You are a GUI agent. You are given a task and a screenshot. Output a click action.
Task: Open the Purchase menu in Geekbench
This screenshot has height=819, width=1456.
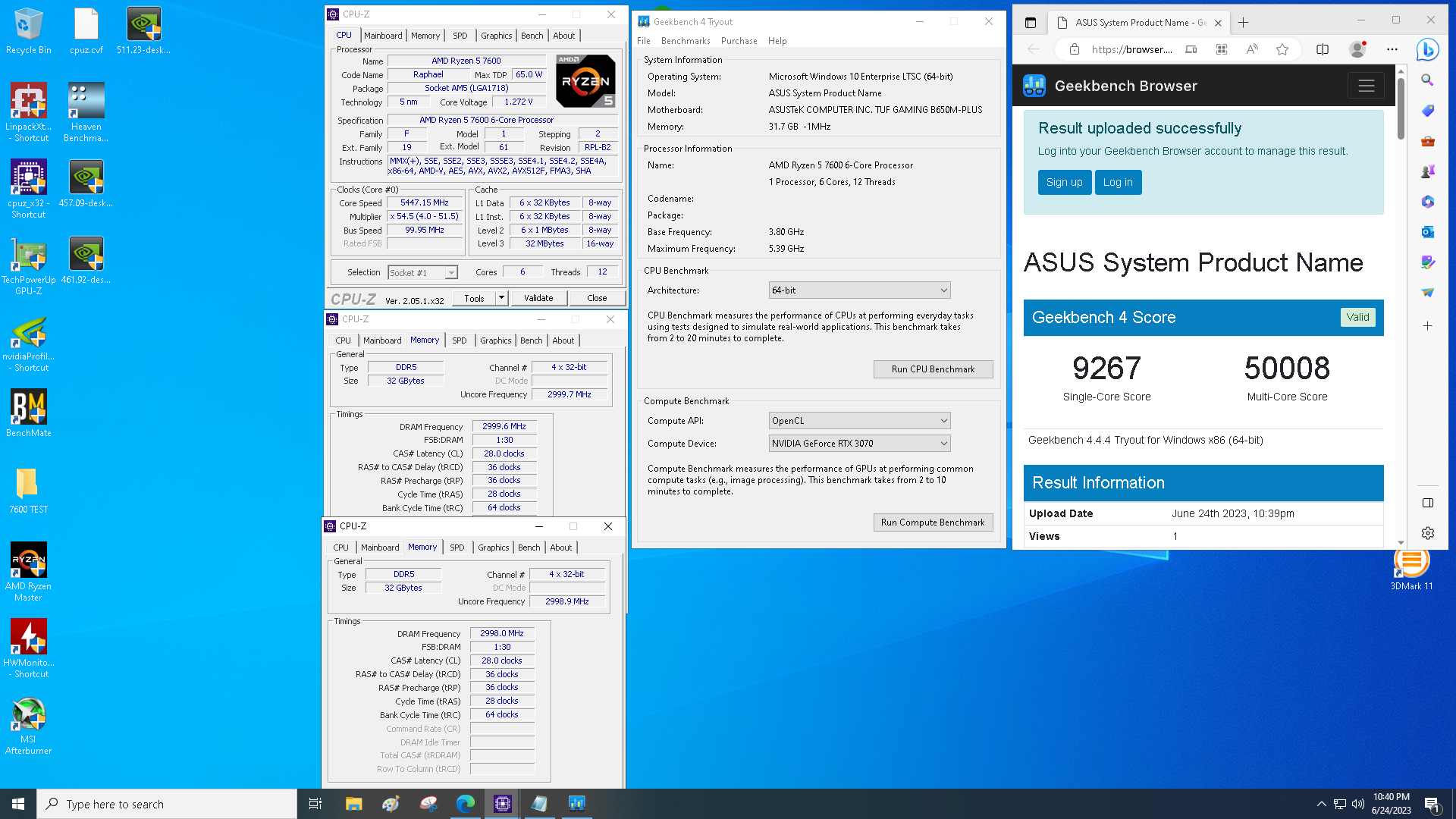click(739, 41)
